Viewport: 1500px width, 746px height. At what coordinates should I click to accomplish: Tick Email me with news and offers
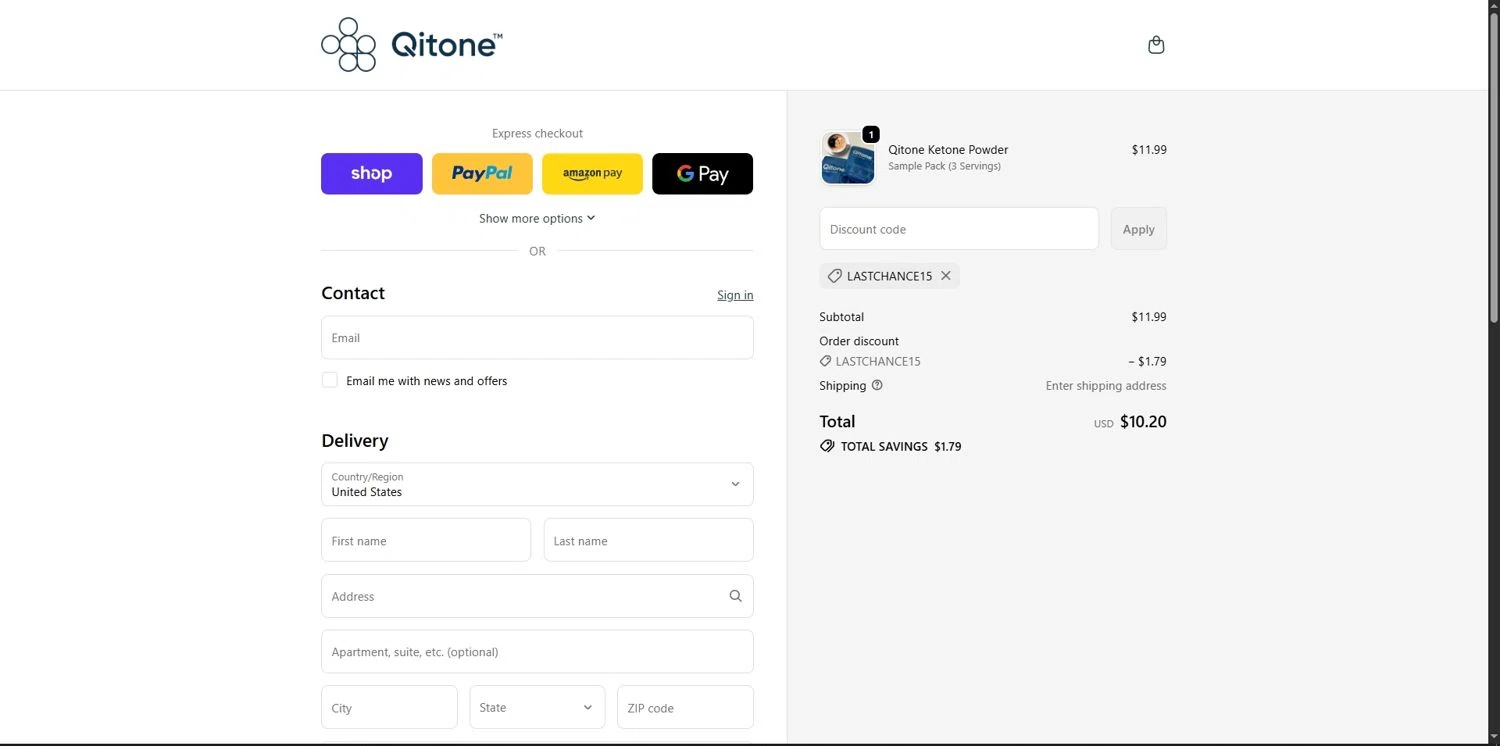[x=329, y=380]
